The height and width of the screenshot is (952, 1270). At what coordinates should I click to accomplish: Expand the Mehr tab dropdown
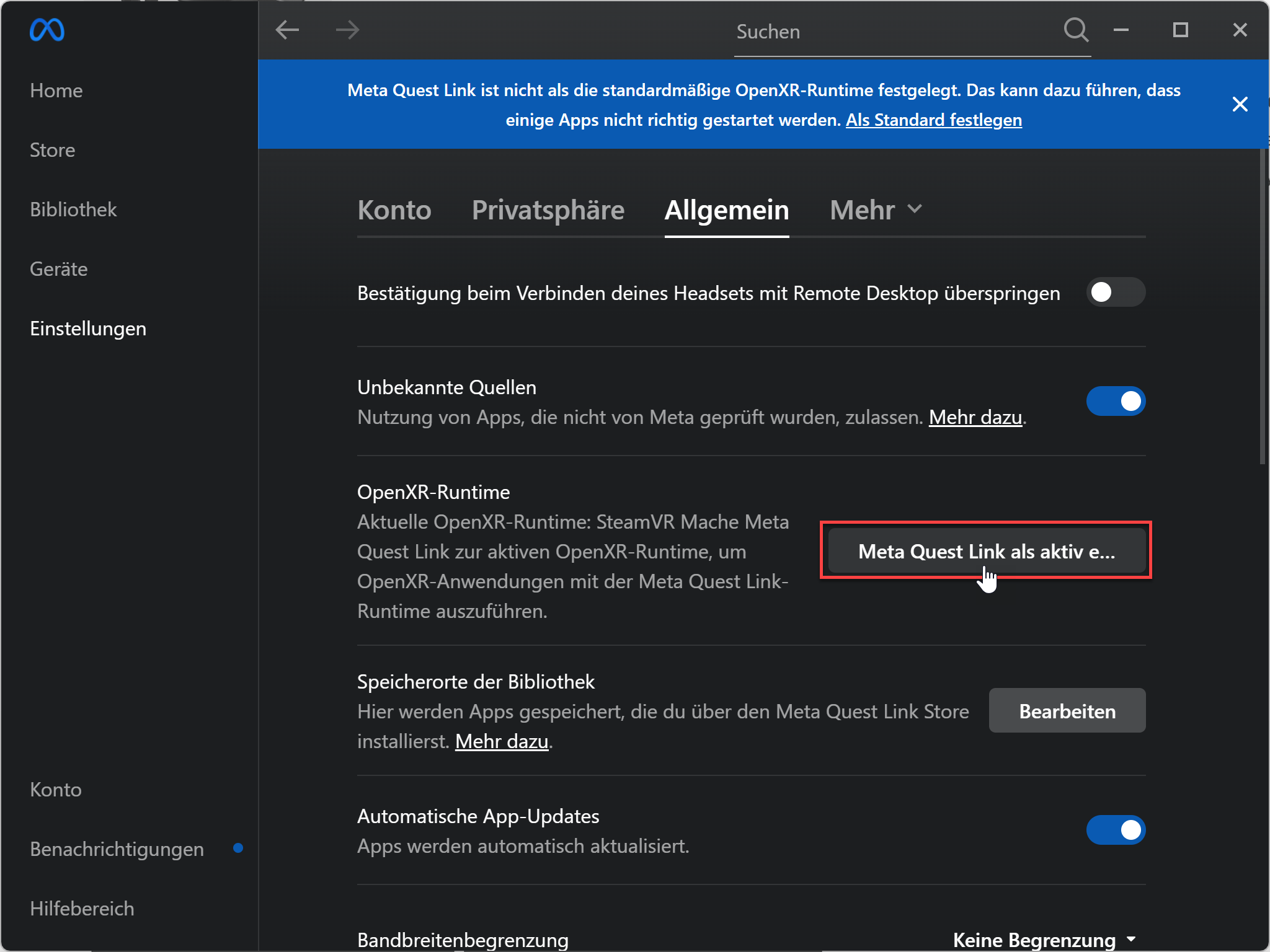click(876, 209)
